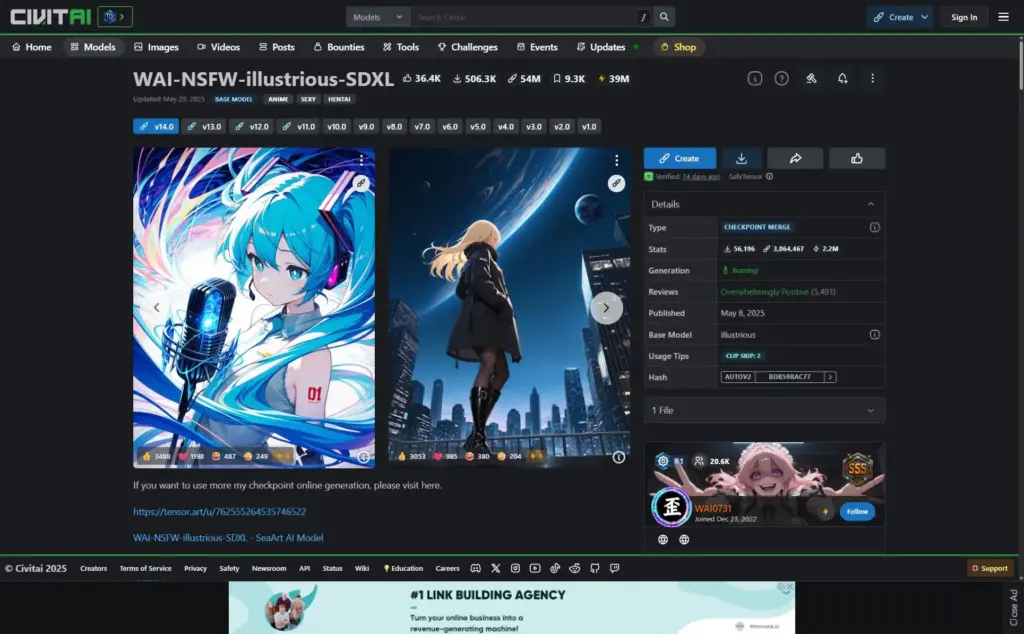Show next image with right arrow
1024x634 pixels.
coord(606,308)
